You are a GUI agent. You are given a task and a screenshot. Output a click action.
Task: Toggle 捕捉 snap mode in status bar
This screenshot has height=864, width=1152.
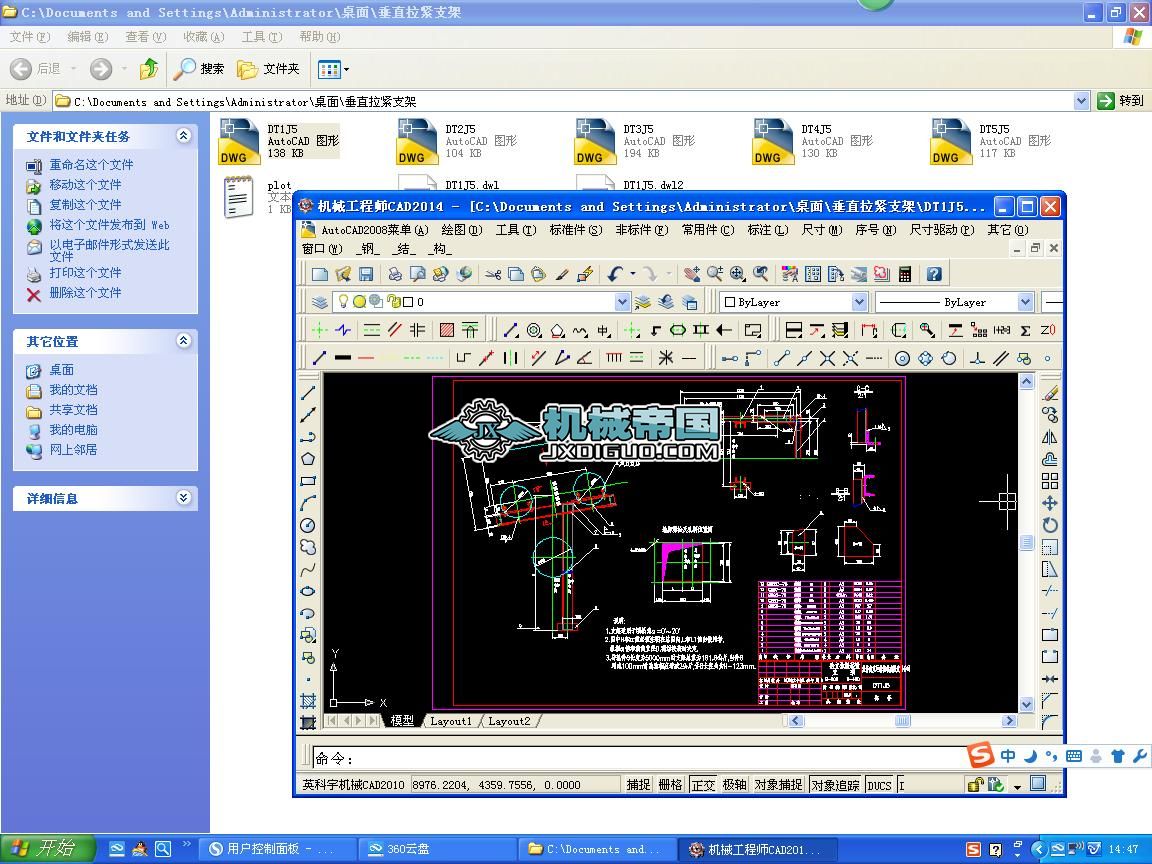pyautogui.click(x=639, y=785)
